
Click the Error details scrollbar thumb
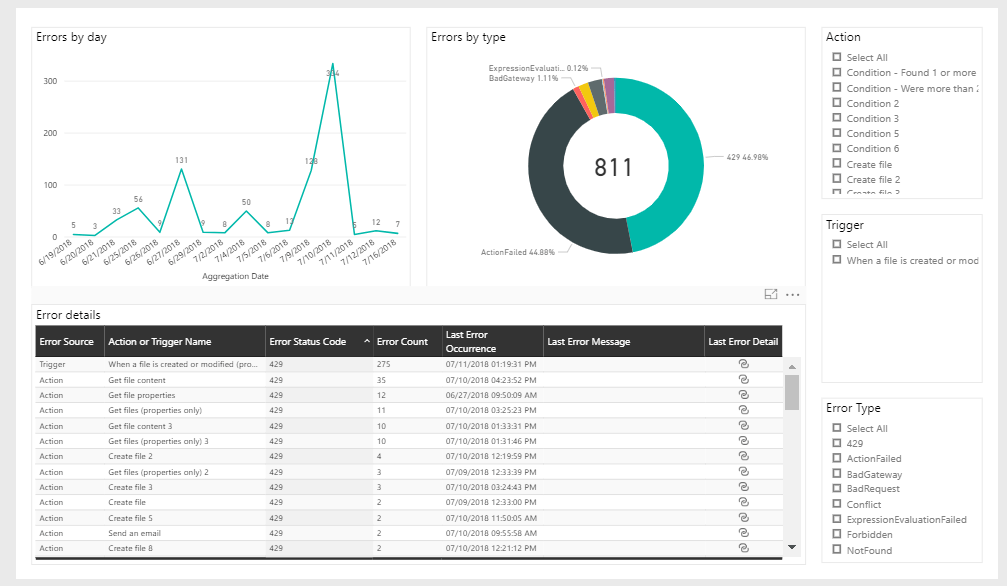[x=792, y=392]
